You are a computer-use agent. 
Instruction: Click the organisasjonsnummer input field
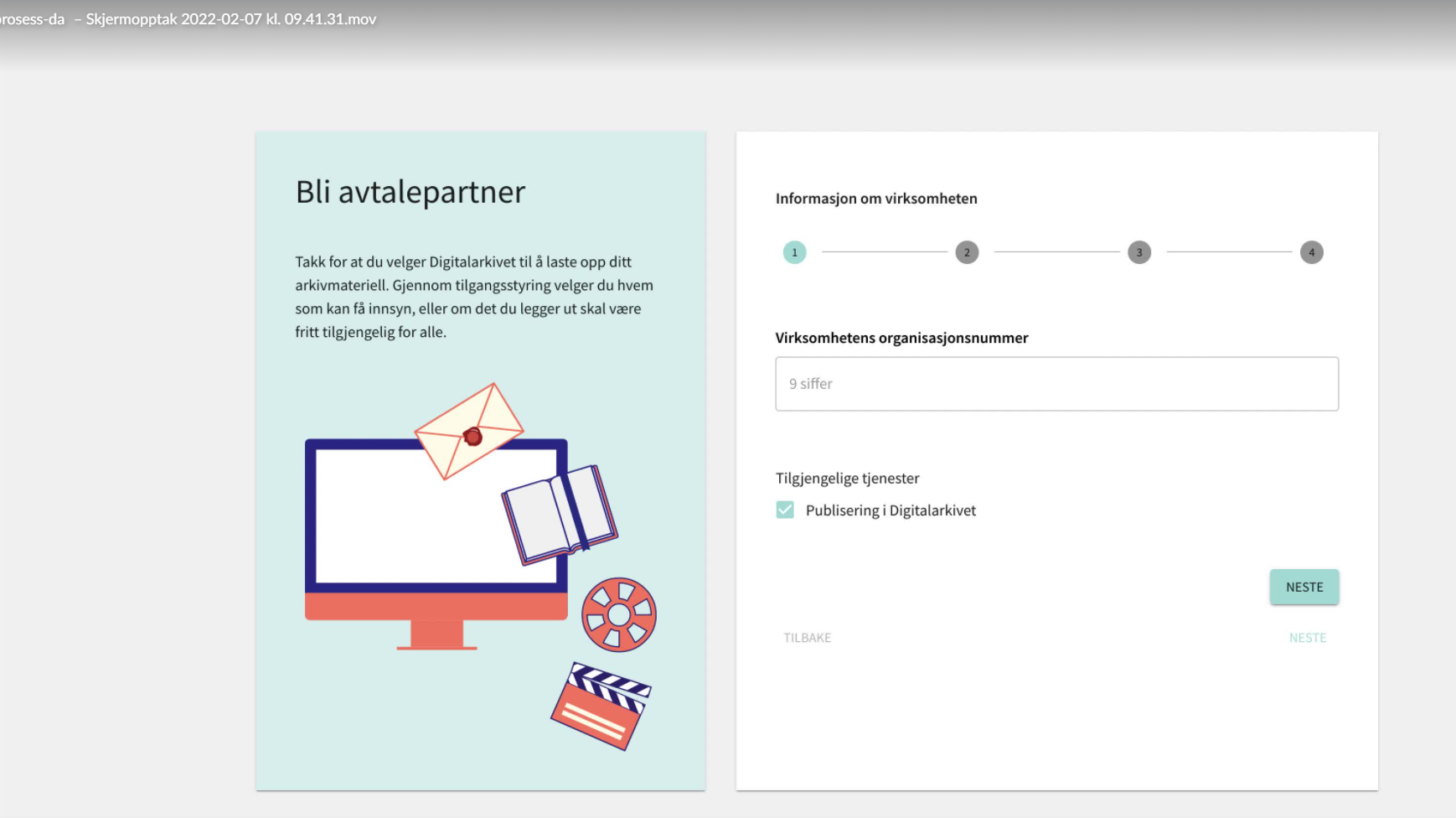point(1056,384)
